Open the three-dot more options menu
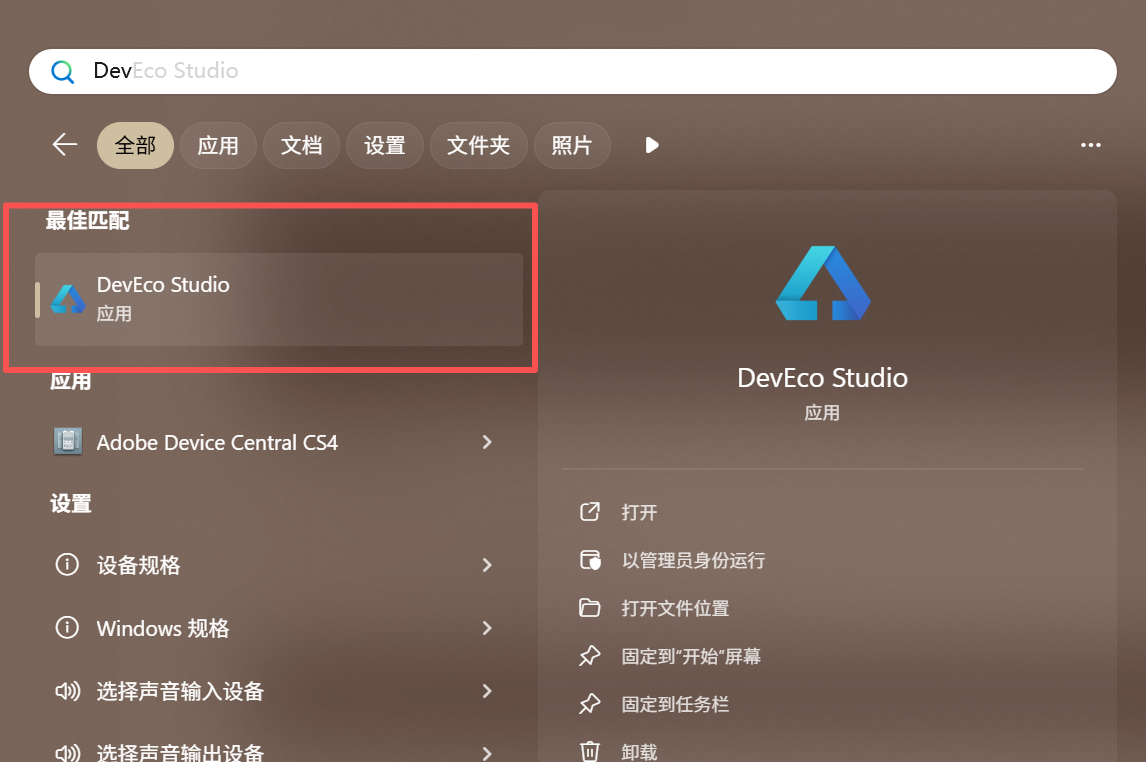Image resolution: width=1146 pixels, height=762 pixels. (x=1090, y=145)
